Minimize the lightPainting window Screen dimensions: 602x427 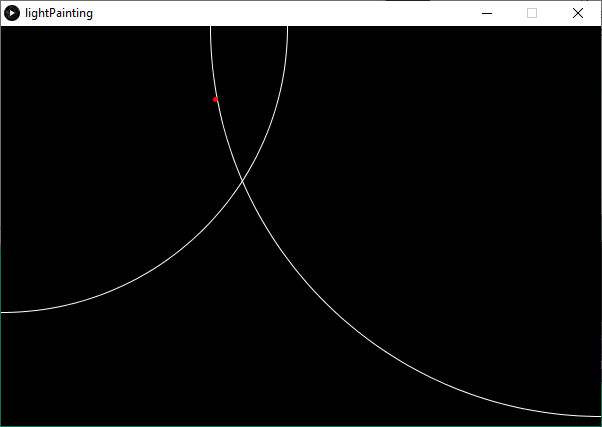487,13
